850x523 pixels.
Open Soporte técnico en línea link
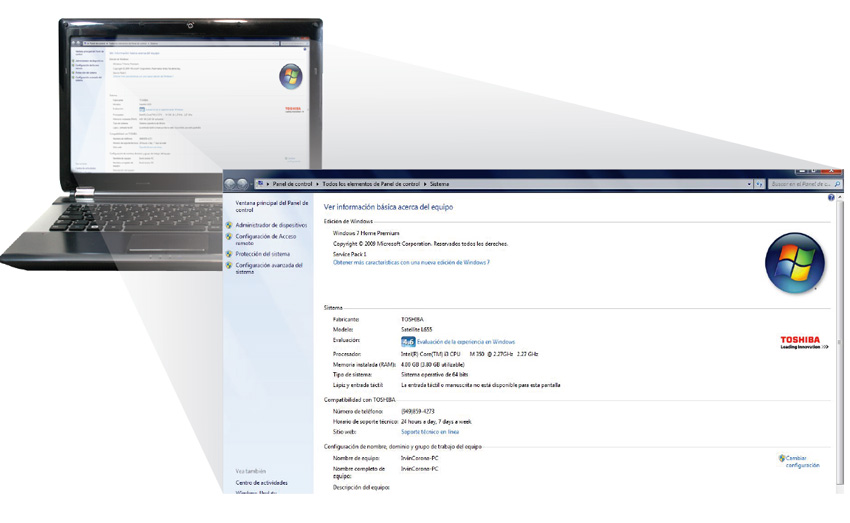(x=430, y=432)
